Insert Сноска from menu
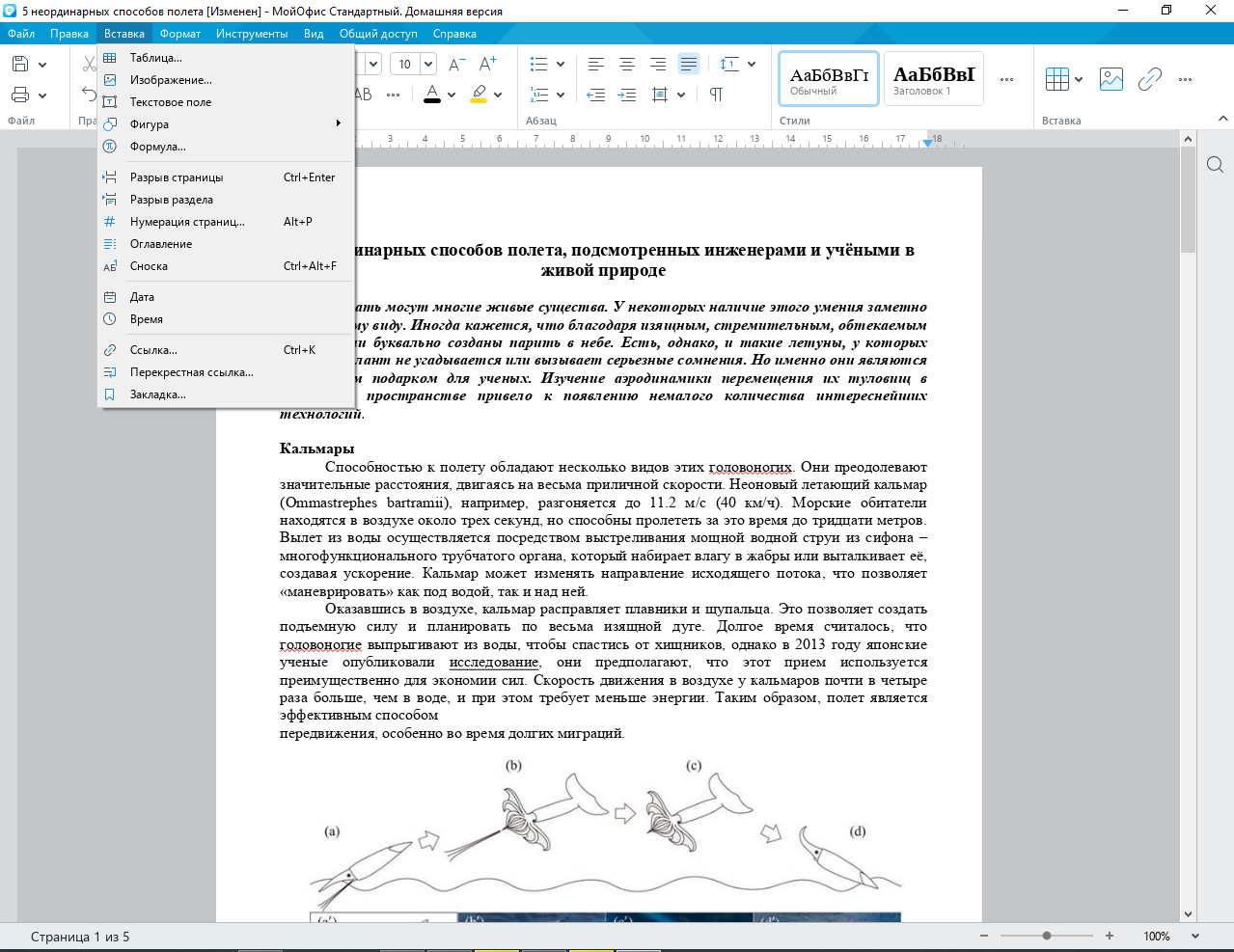The width and height of the screenshot is (1234, 952). [226, 266]
